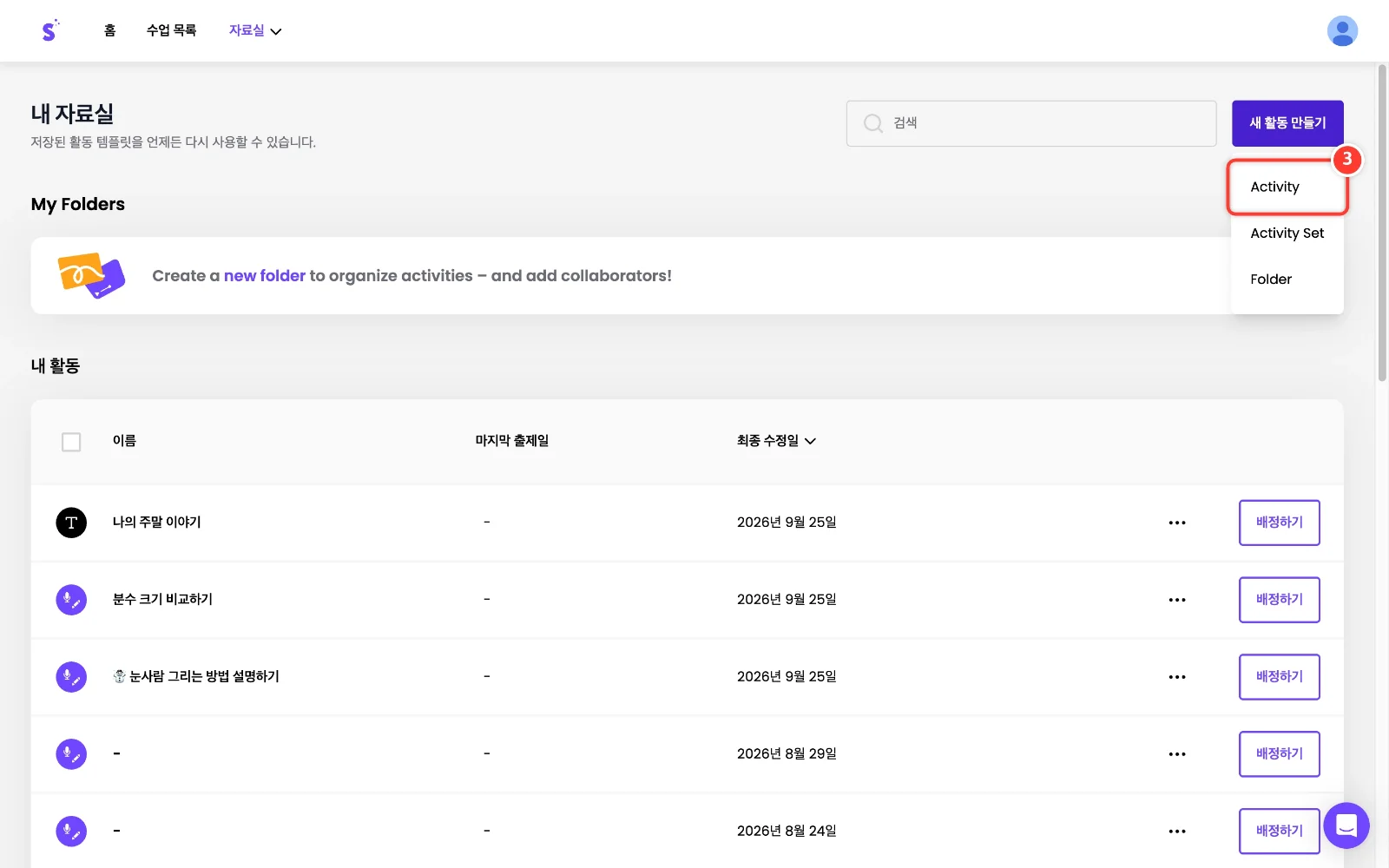Click the new folder link
Viewport: 1389px width, 868px height.
(x=265, y=276)
